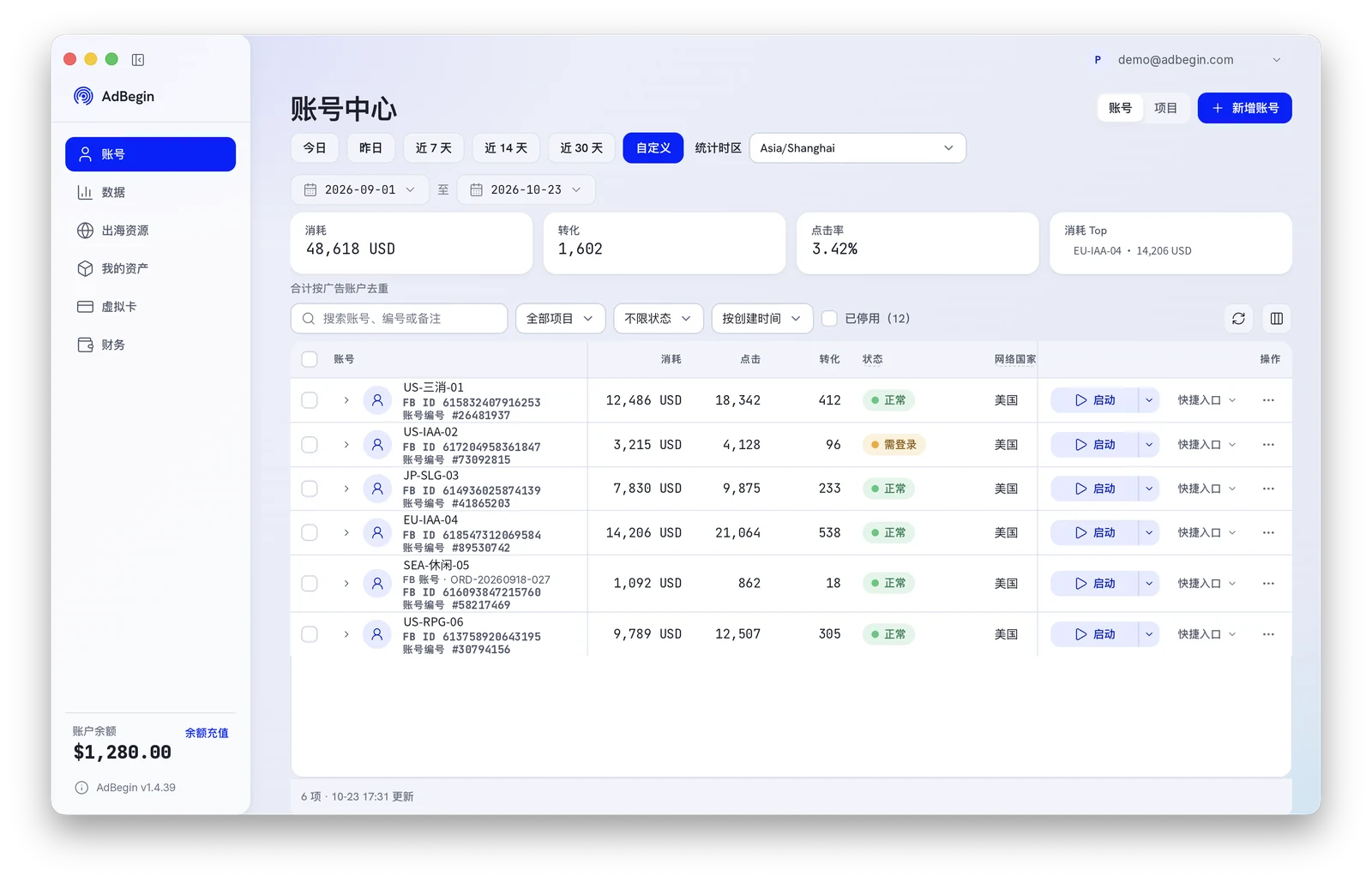
Task: Go to 出海资源 in sidebar
Action: coord(150,231)
